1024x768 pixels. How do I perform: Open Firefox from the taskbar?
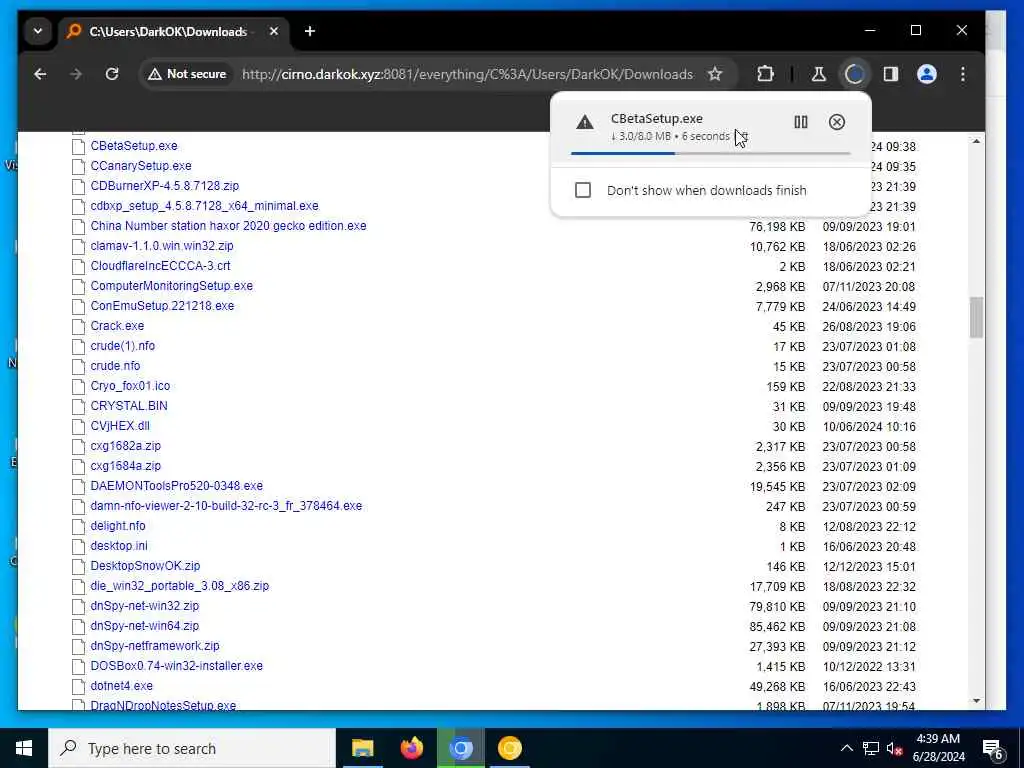point(411,748)
